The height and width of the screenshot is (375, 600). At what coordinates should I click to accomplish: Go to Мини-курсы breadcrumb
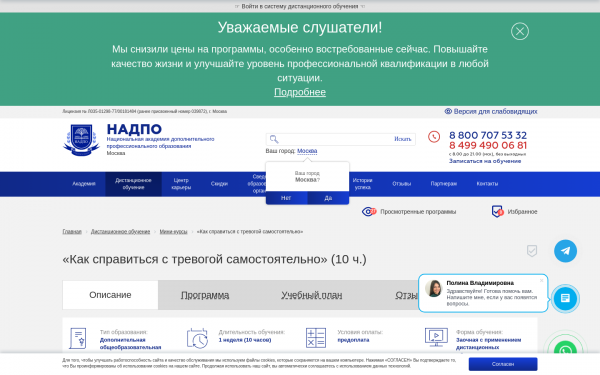[173, 232]
